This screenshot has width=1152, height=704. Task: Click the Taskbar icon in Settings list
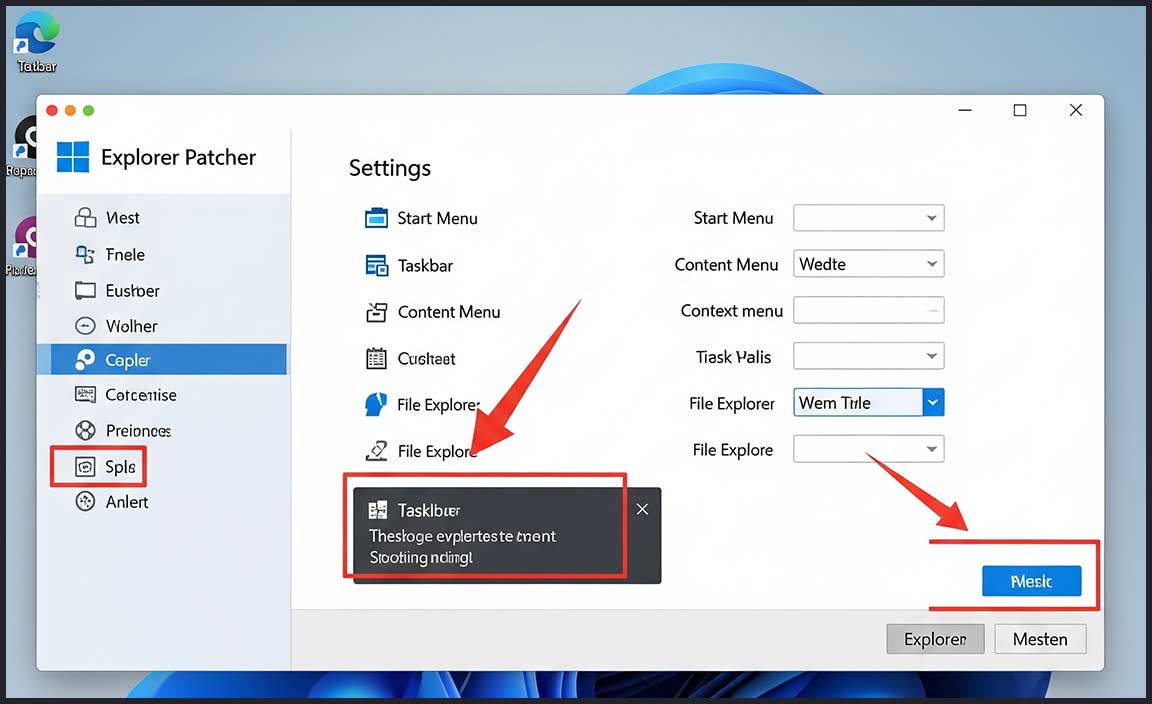pyautogui.click(x=376, y=266)
